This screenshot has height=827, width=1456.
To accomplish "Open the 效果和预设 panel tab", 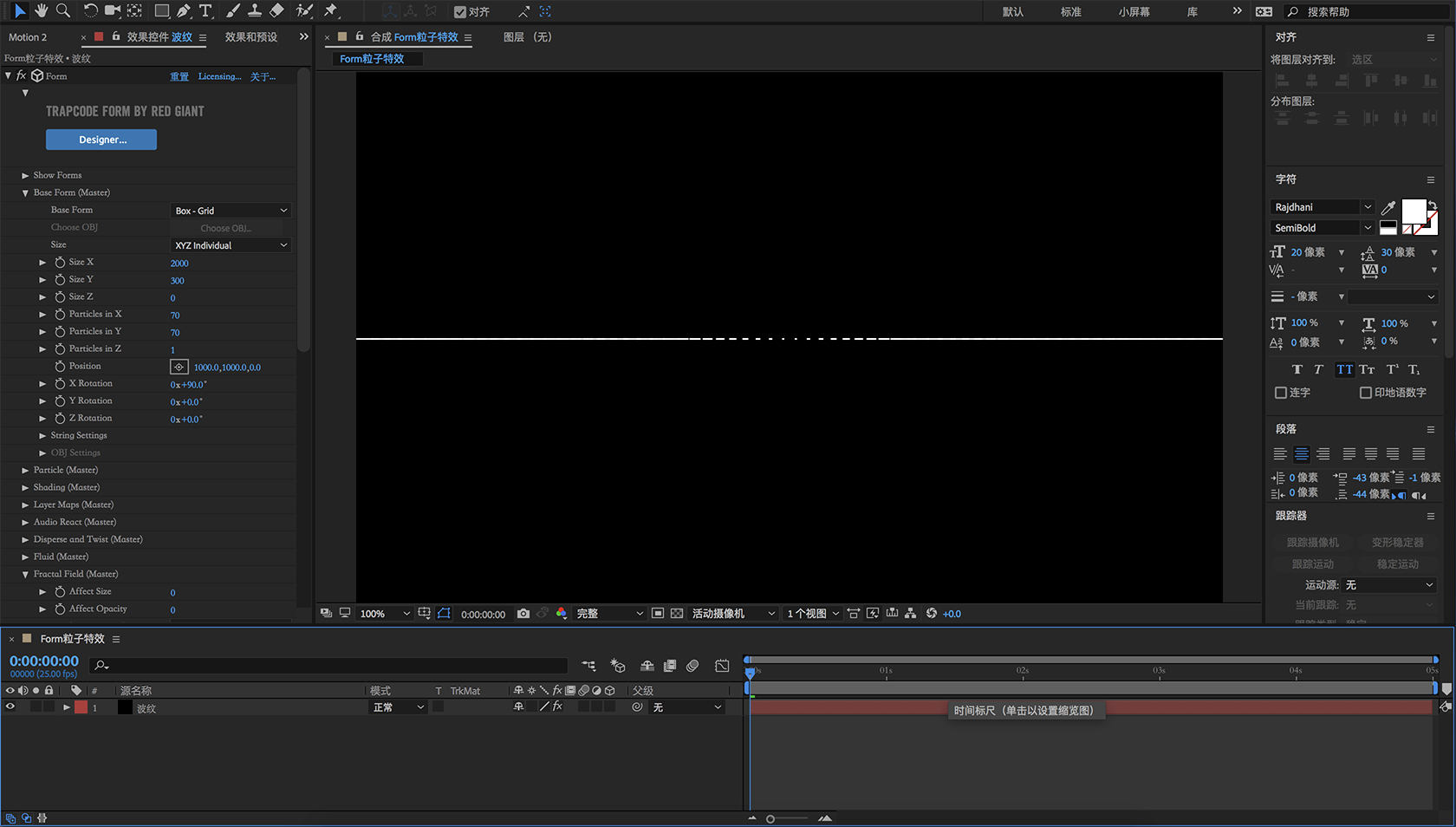I will (251, 37).
